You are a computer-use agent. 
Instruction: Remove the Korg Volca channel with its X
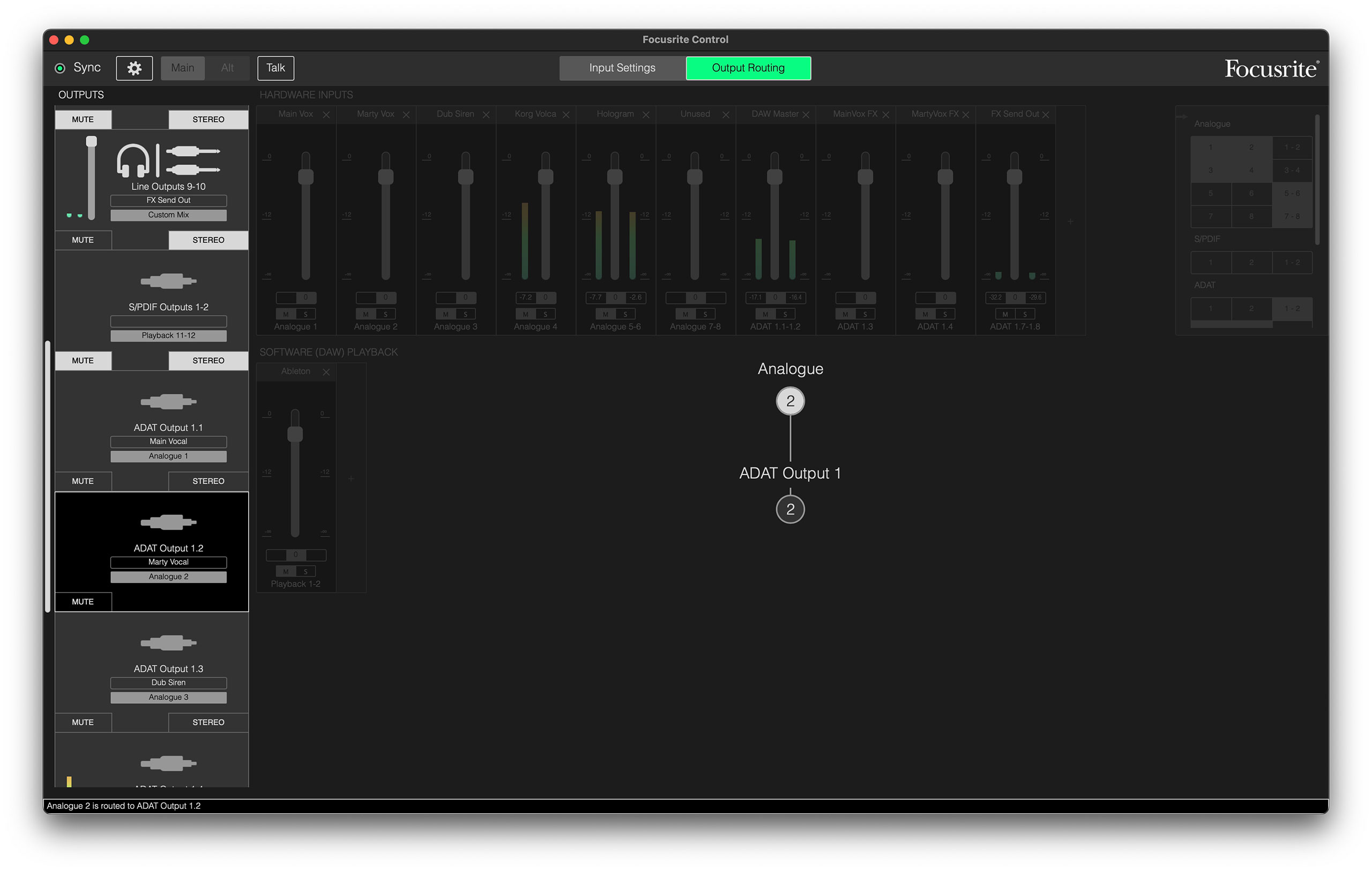(566, 115)
